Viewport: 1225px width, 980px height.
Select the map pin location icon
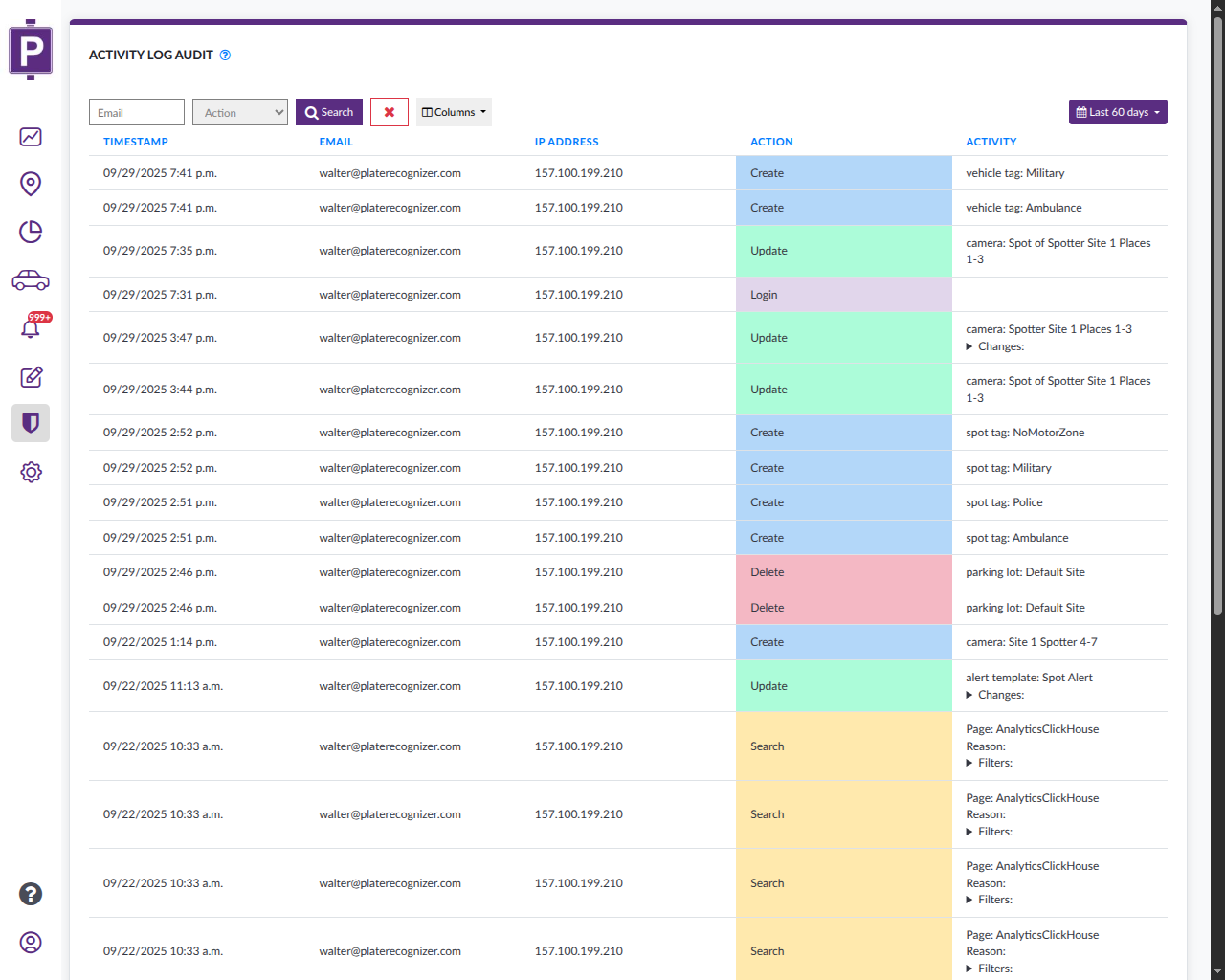(x=31, y=184)
